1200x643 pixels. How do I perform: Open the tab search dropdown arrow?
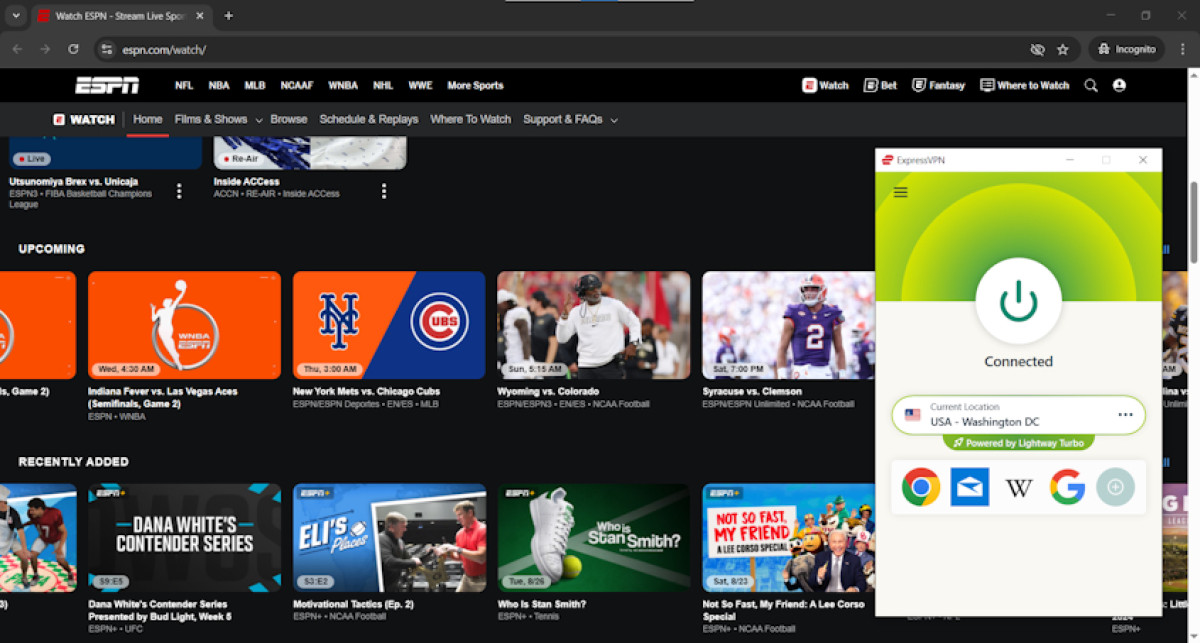[x=15, y=16]
